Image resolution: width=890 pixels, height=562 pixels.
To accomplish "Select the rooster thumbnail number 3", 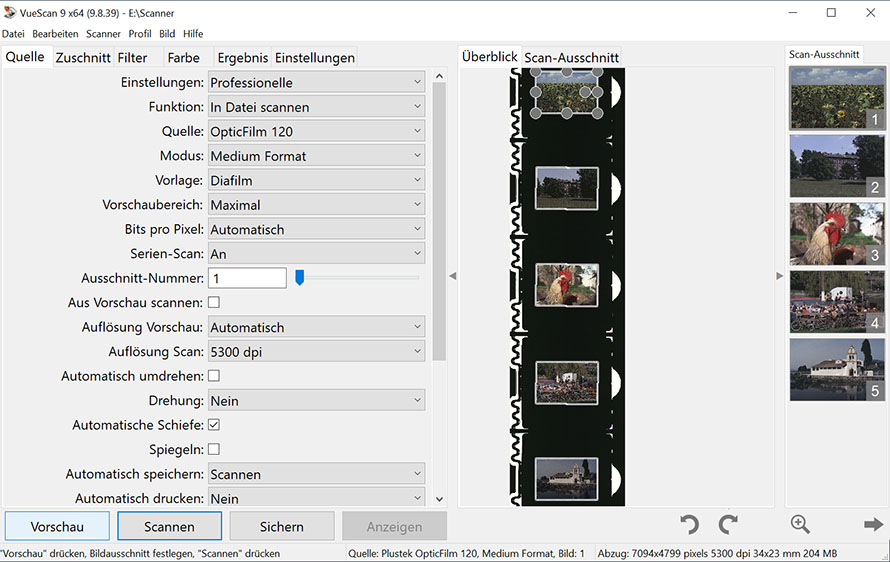I will pos(837,233).
